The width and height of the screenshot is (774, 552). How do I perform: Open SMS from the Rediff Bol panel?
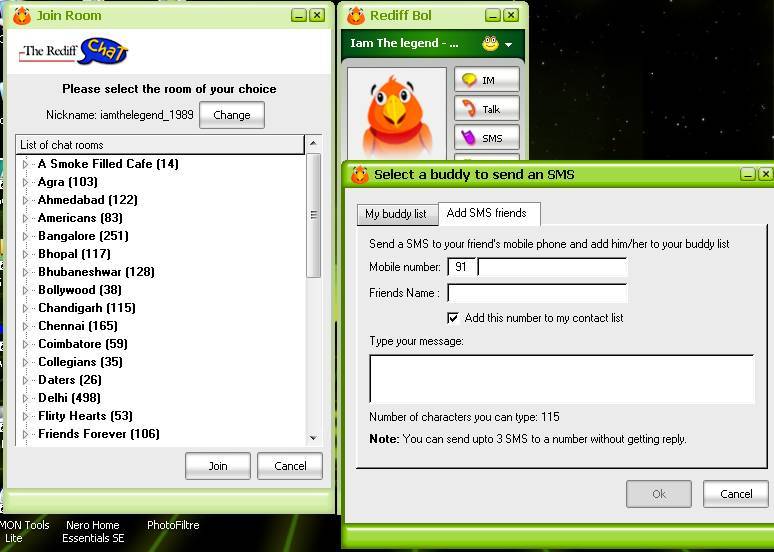coord(487,138)
